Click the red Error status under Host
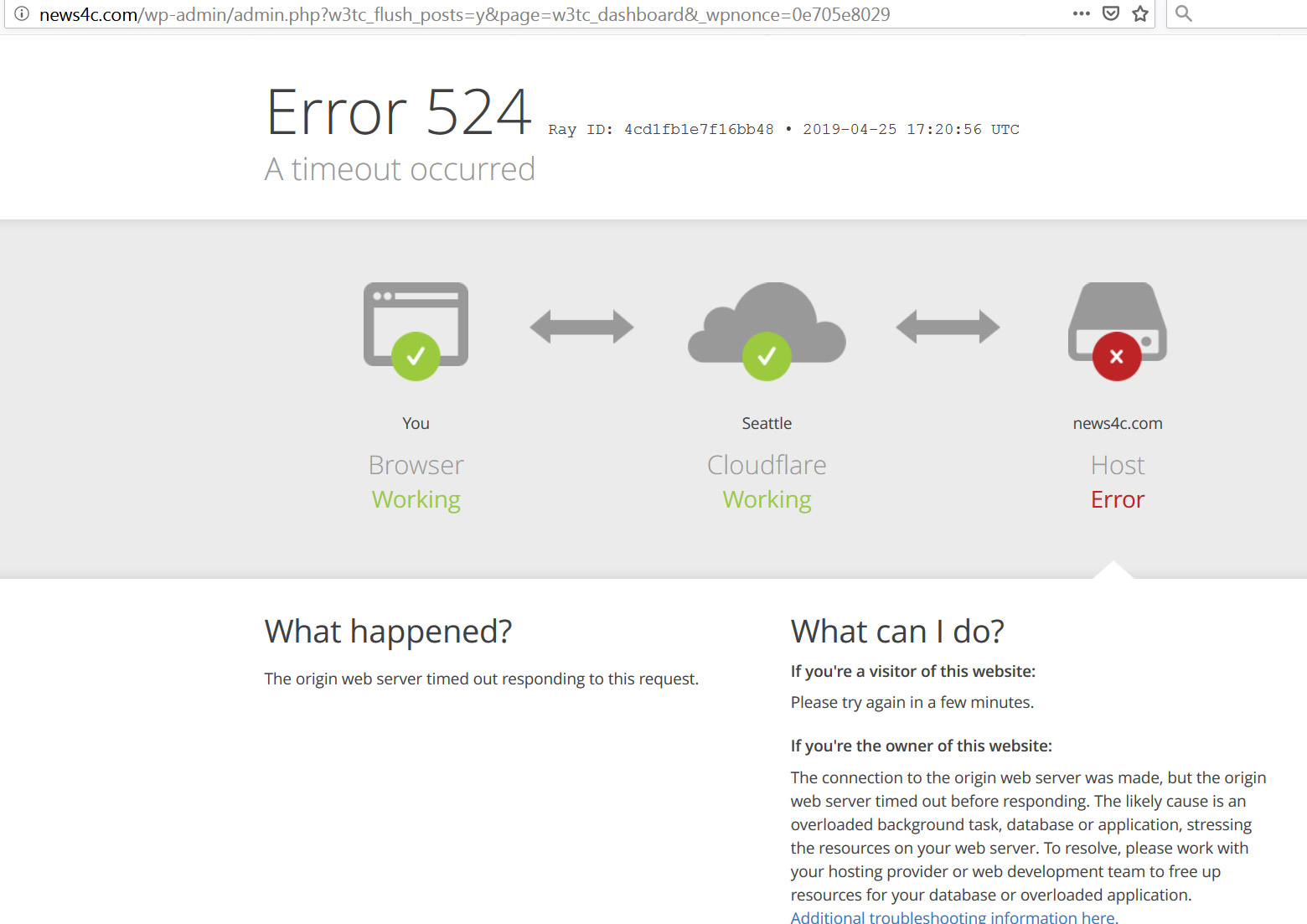 [x=1118, y=500]
